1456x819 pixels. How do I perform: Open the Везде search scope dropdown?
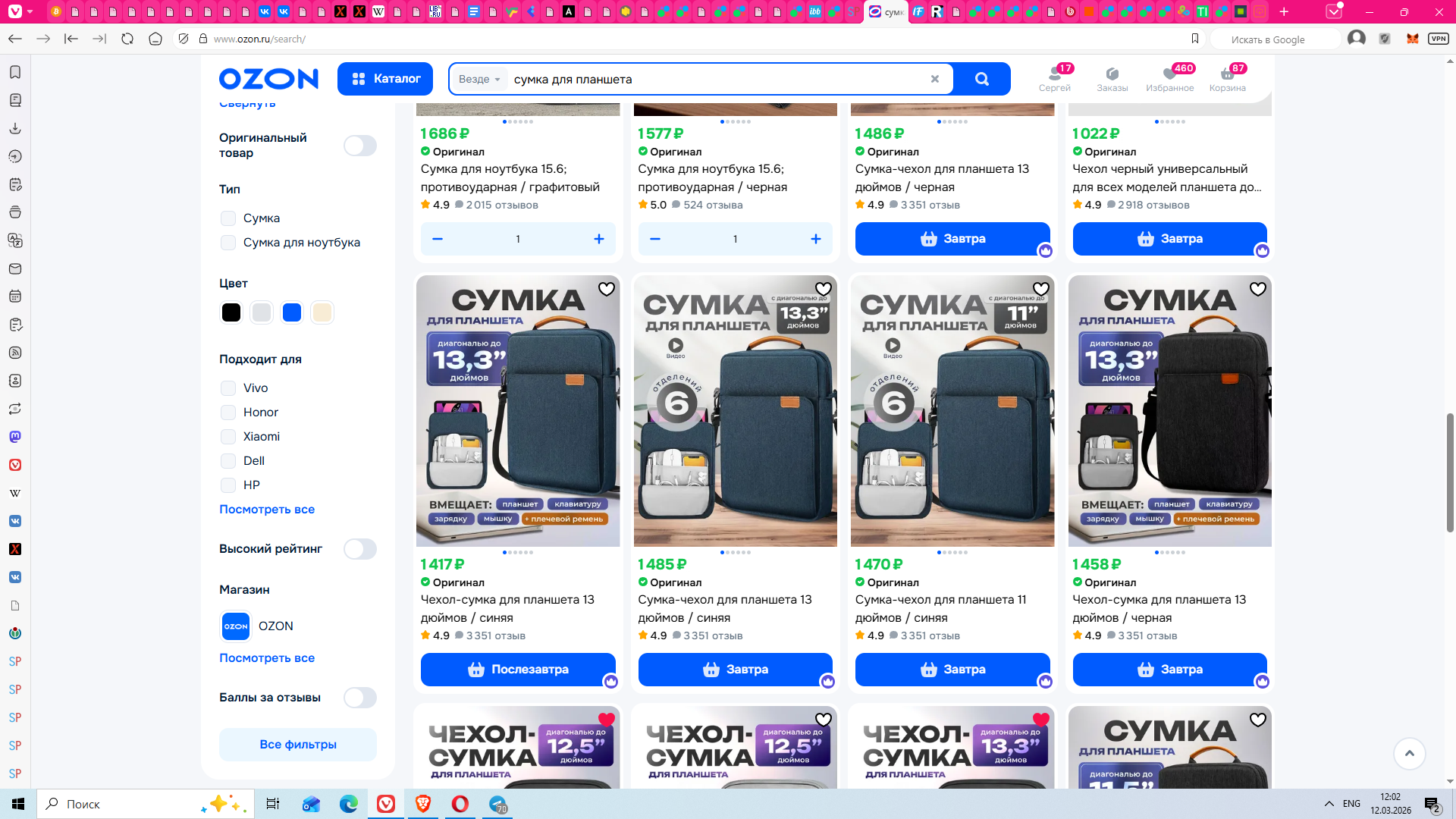coord(479,79)
